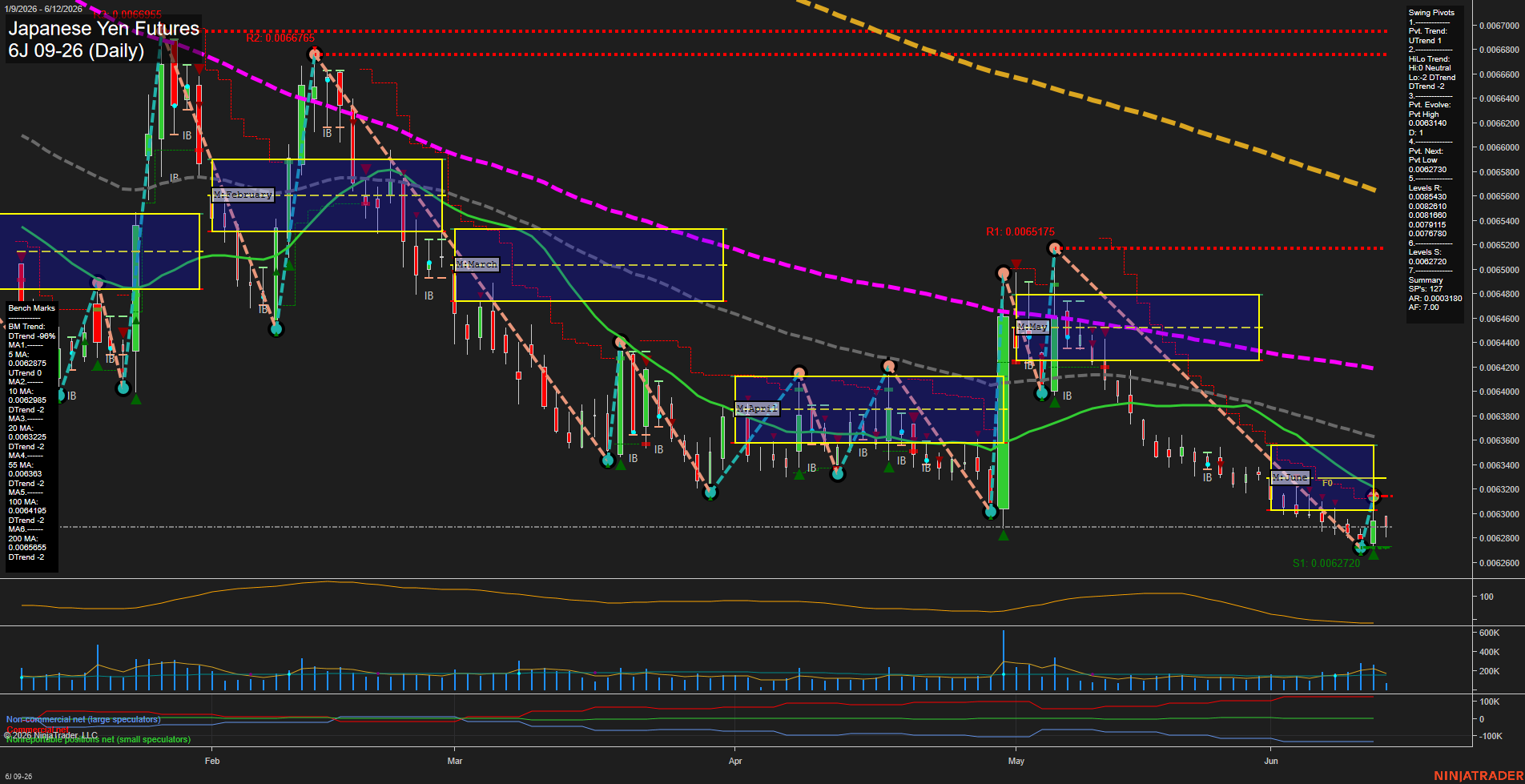The image size is (1525, 784).
Task: Click the swing low pivot circle above the S1 label
Action: 1360,548
